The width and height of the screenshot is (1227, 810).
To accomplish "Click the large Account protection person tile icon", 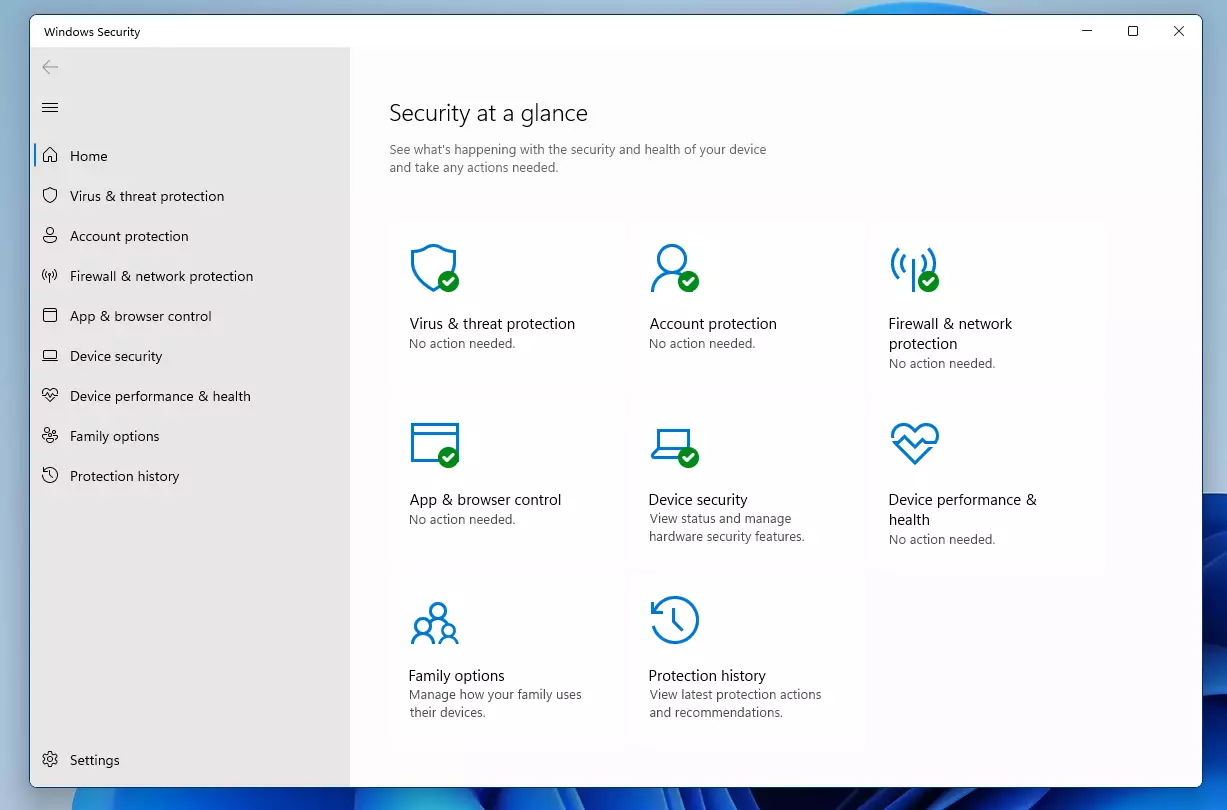I will point(674,268).
